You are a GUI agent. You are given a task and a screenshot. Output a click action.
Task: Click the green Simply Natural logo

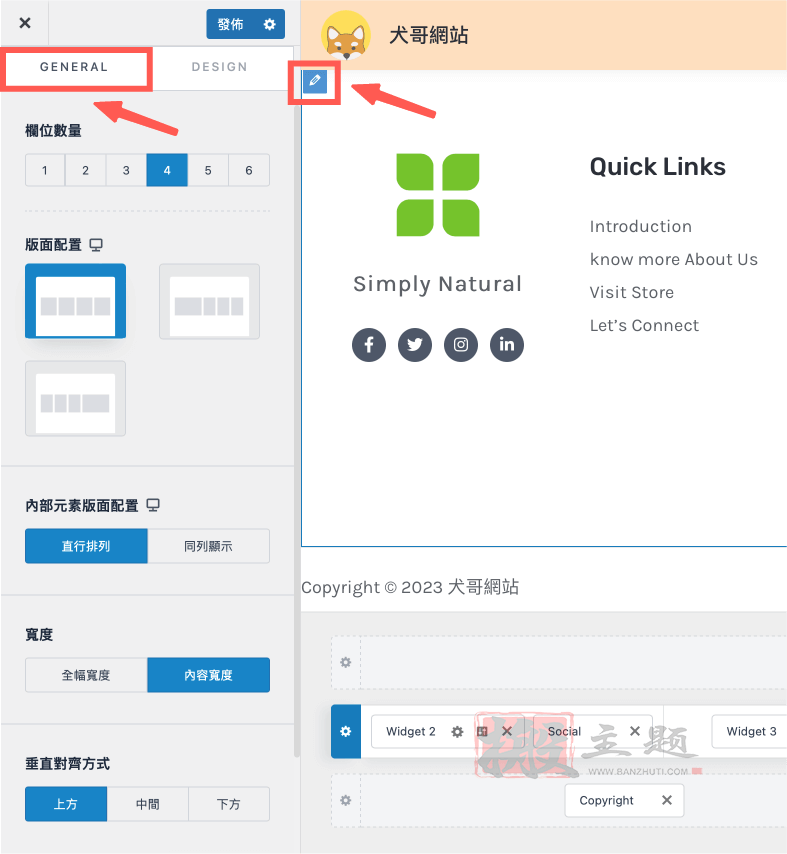tap(438, 195)
